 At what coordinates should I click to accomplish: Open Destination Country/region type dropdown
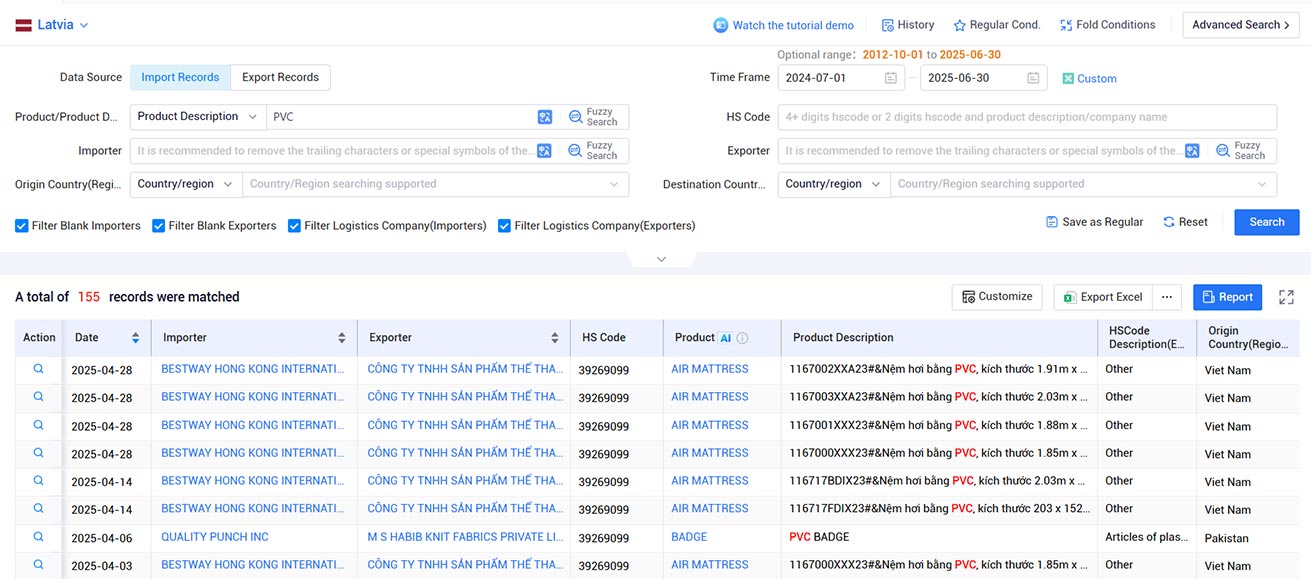coord(834,184)
